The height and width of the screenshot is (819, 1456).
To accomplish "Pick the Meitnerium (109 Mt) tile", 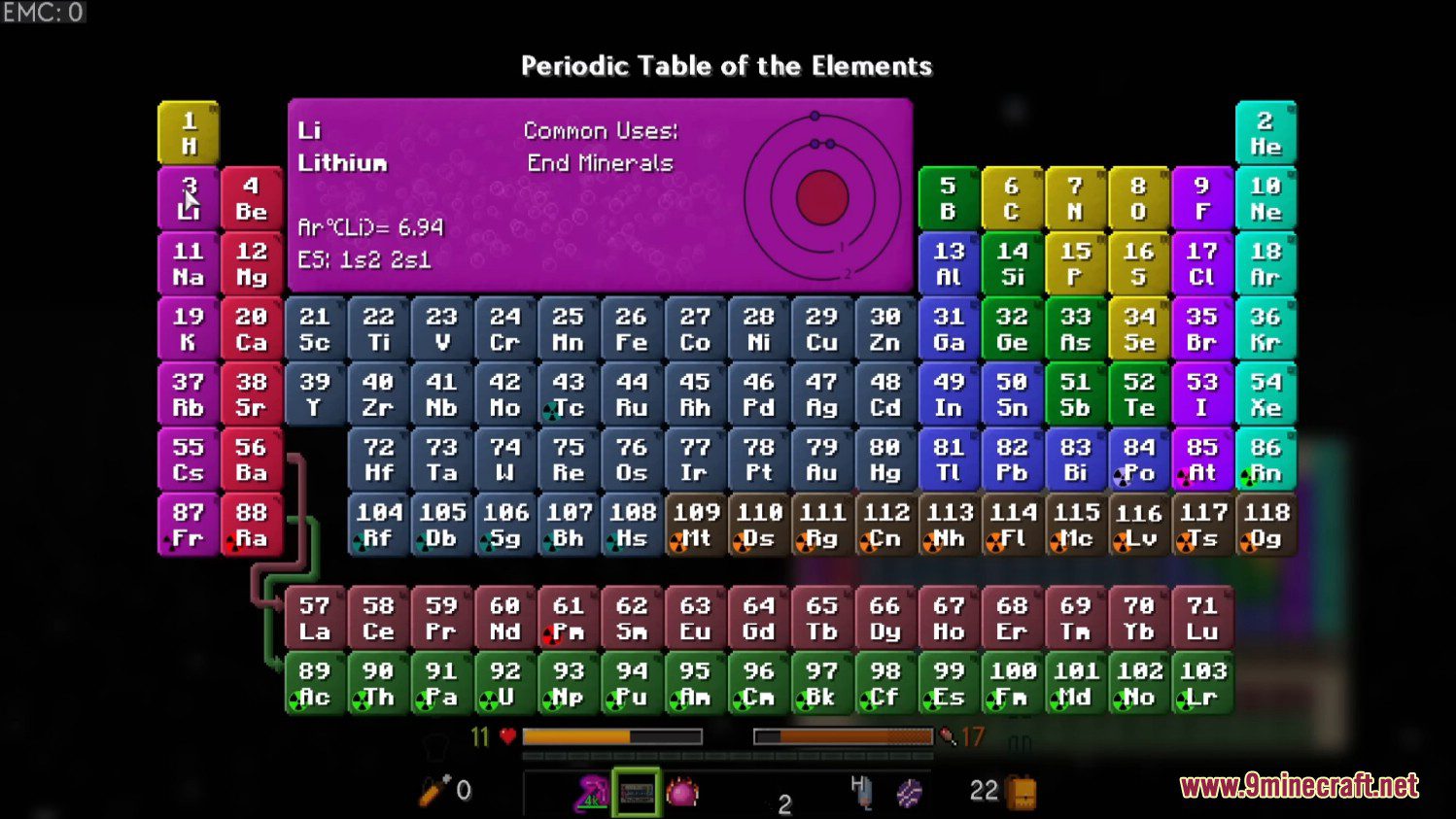I will tap(695, 525).
